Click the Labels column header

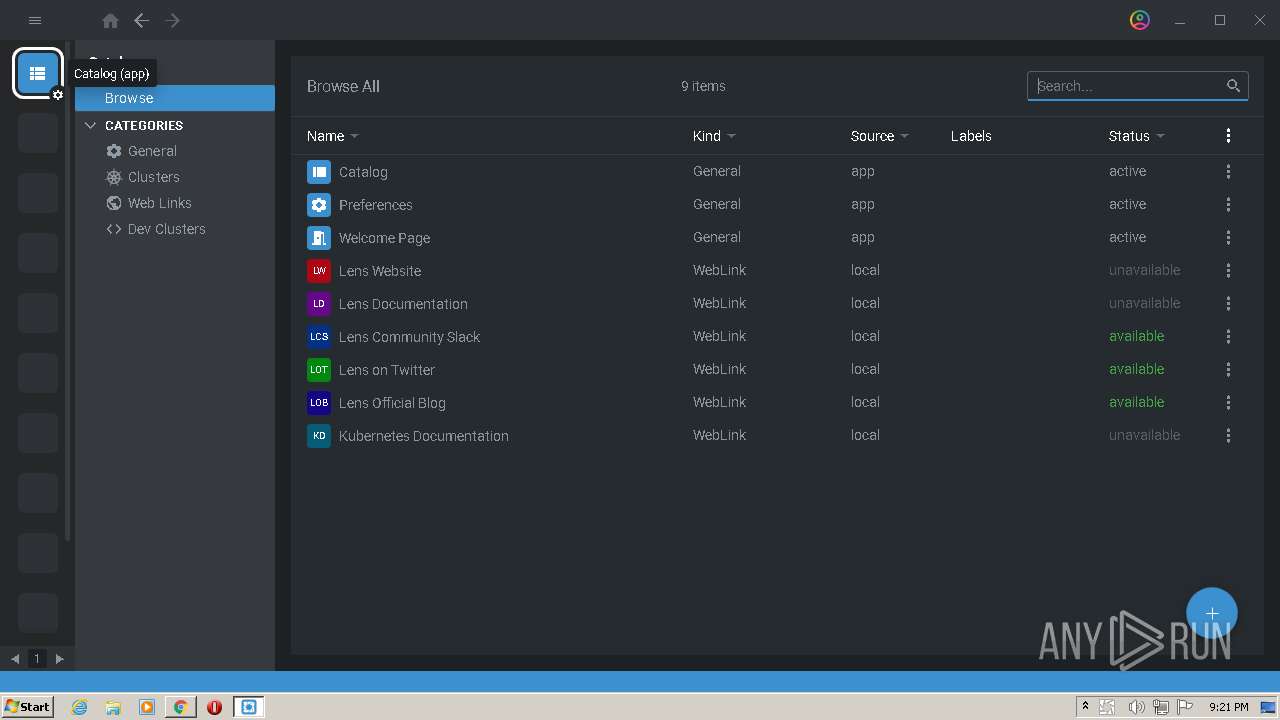tap(971, 136)
